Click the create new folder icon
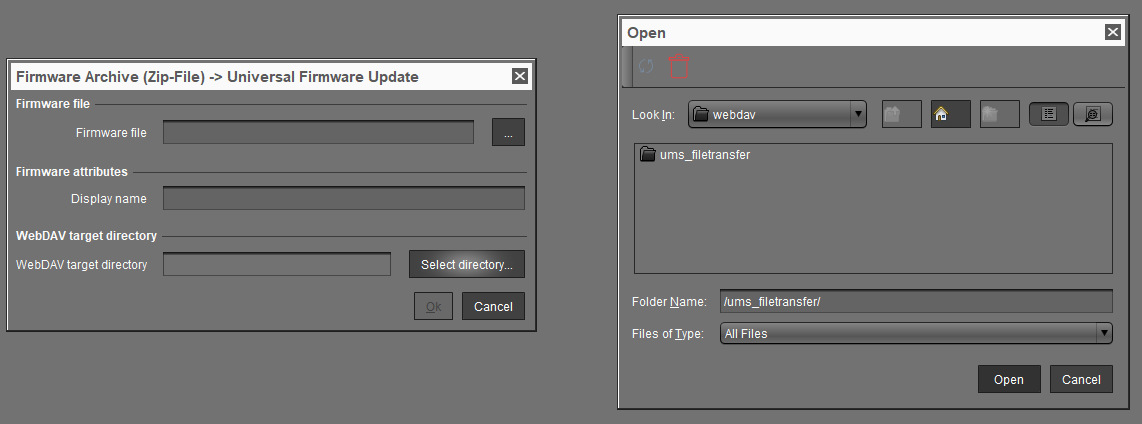Image resolution: width=1142 pixels, height=424 pixels. [999, 114]
